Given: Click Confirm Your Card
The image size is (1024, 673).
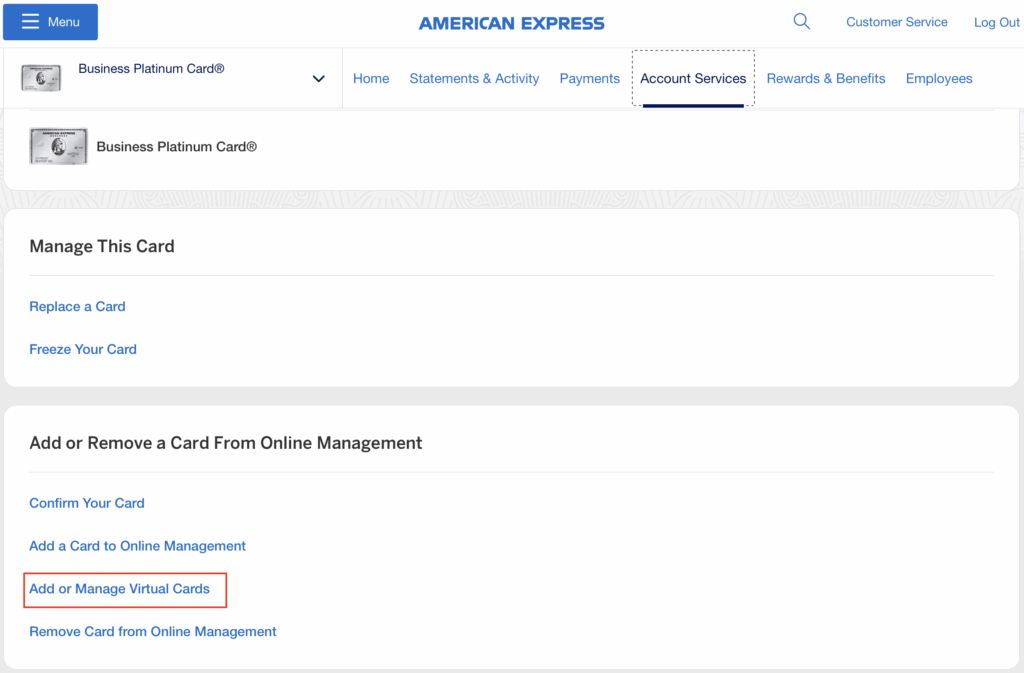Looking at the screenshot, I should point(86,503).
